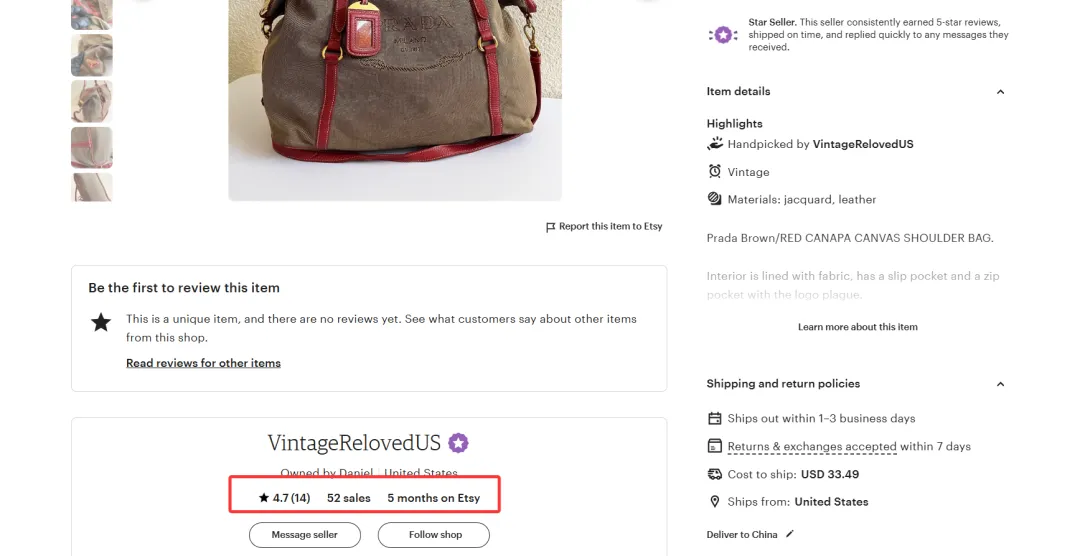Screen dimensions: 1080x556
Task: Click the pencil icon next to Deliver to China
Action: pos(790,534)
